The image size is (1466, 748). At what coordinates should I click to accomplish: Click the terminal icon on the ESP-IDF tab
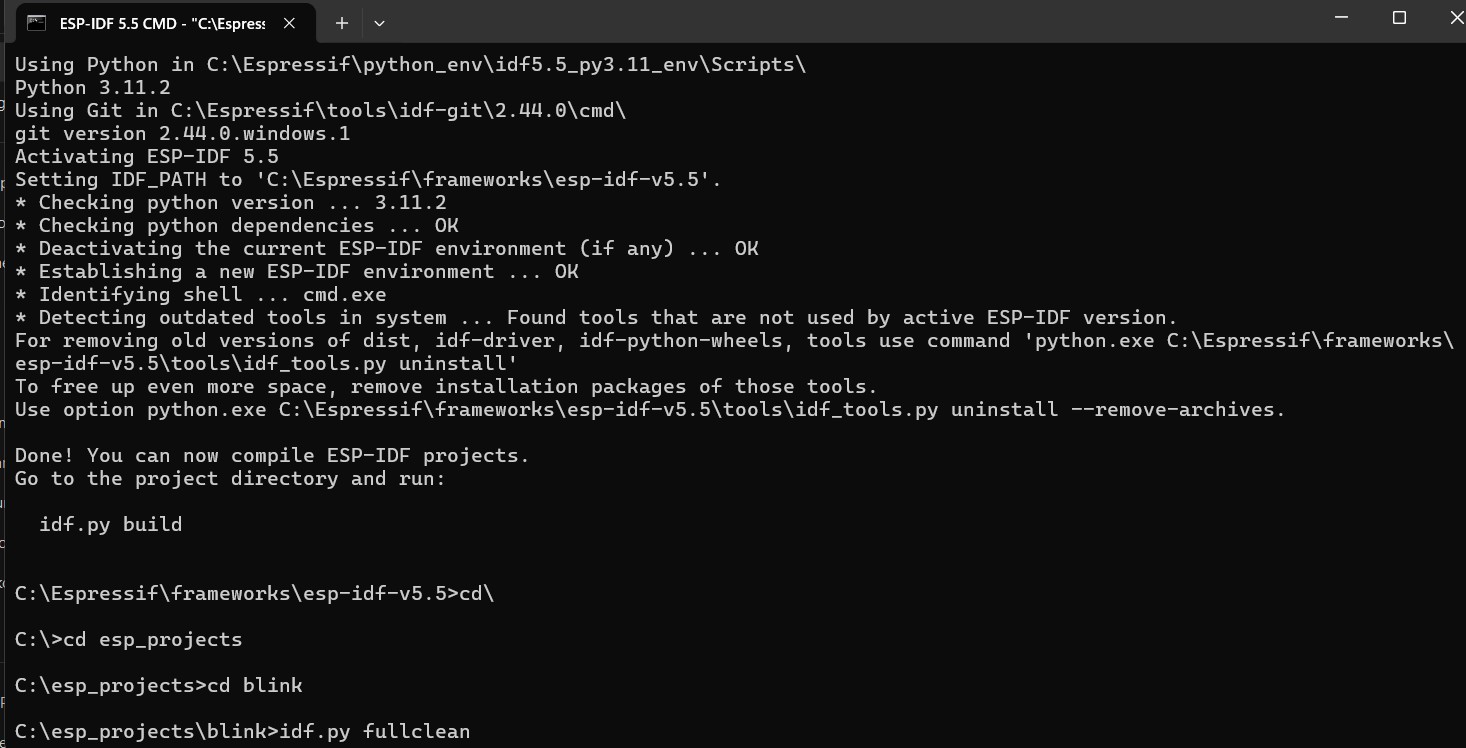tap(36, 23)
